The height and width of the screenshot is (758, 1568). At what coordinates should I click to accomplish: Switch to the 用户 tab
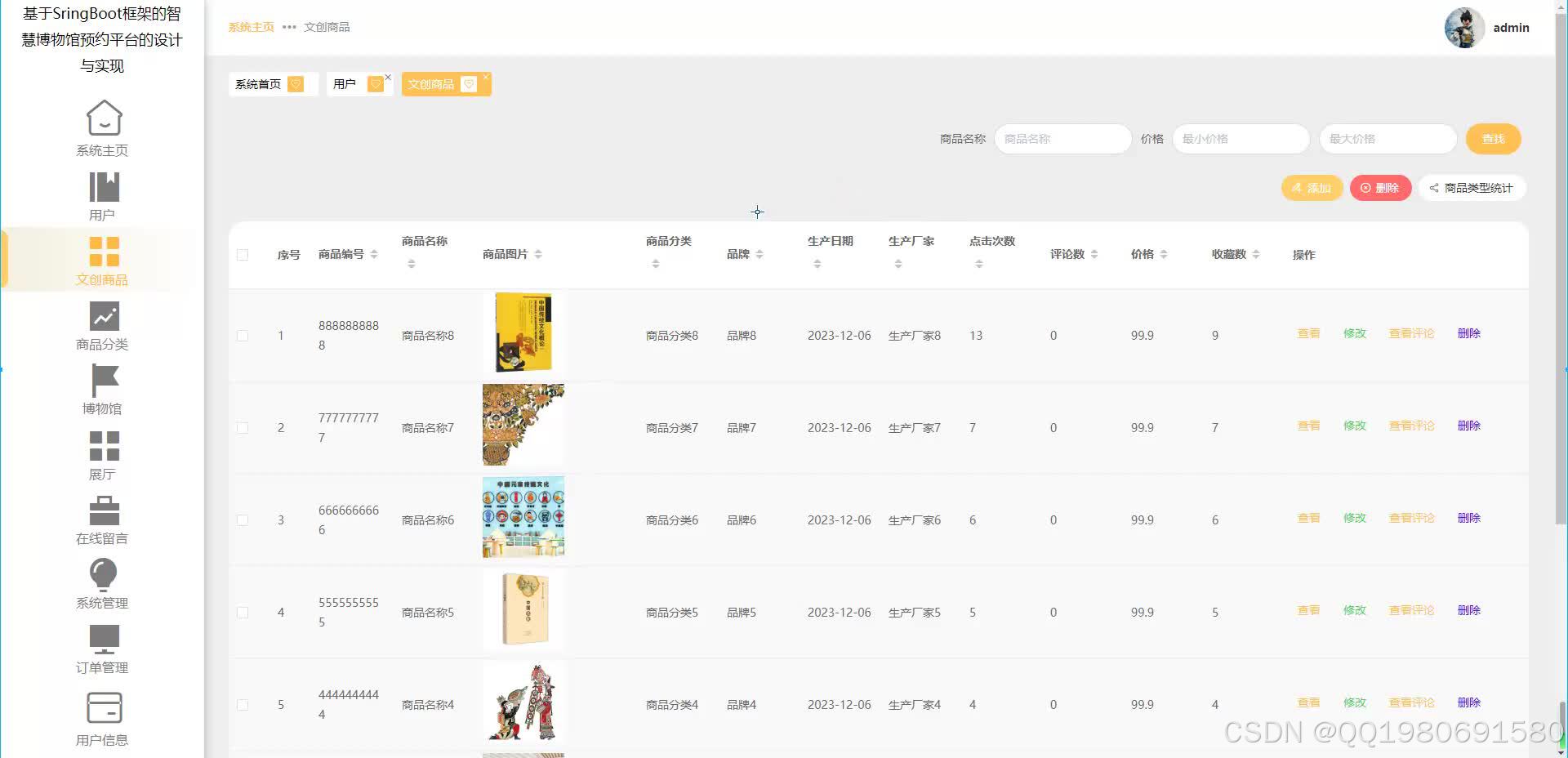(x=359, y=84)
